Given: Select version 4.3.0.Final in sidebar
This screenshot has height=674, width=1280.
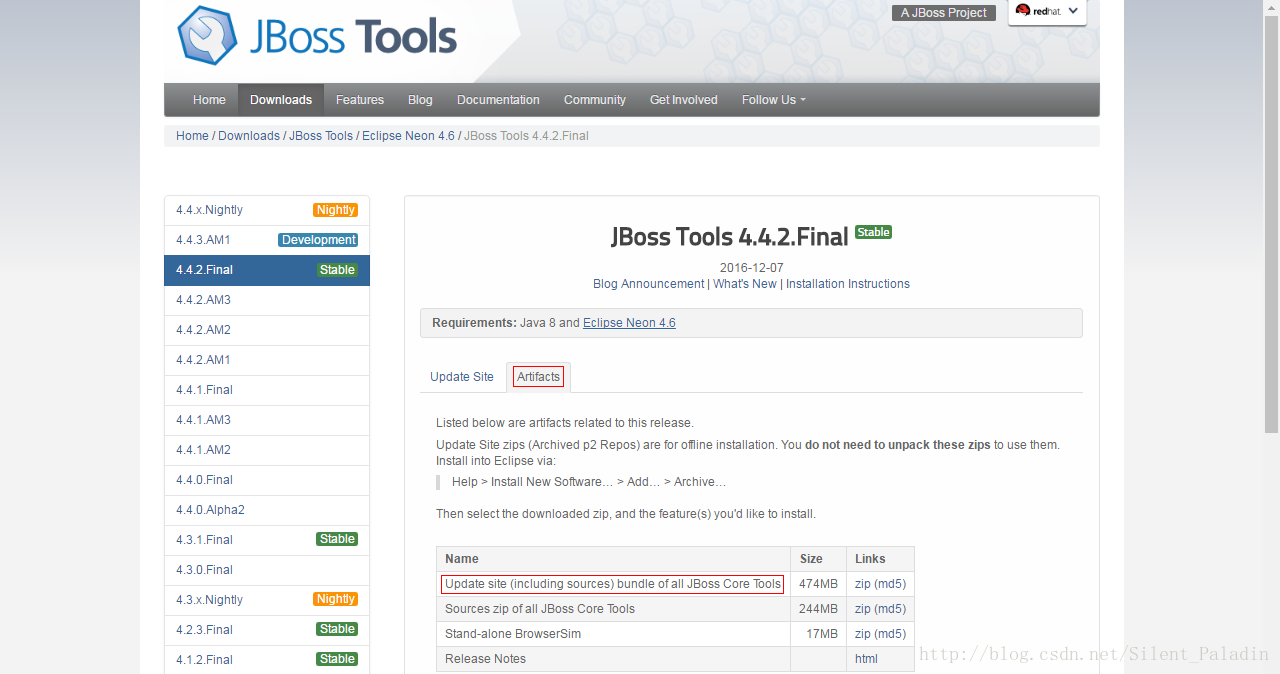Looking at the screenshot, I should [267, 570].
